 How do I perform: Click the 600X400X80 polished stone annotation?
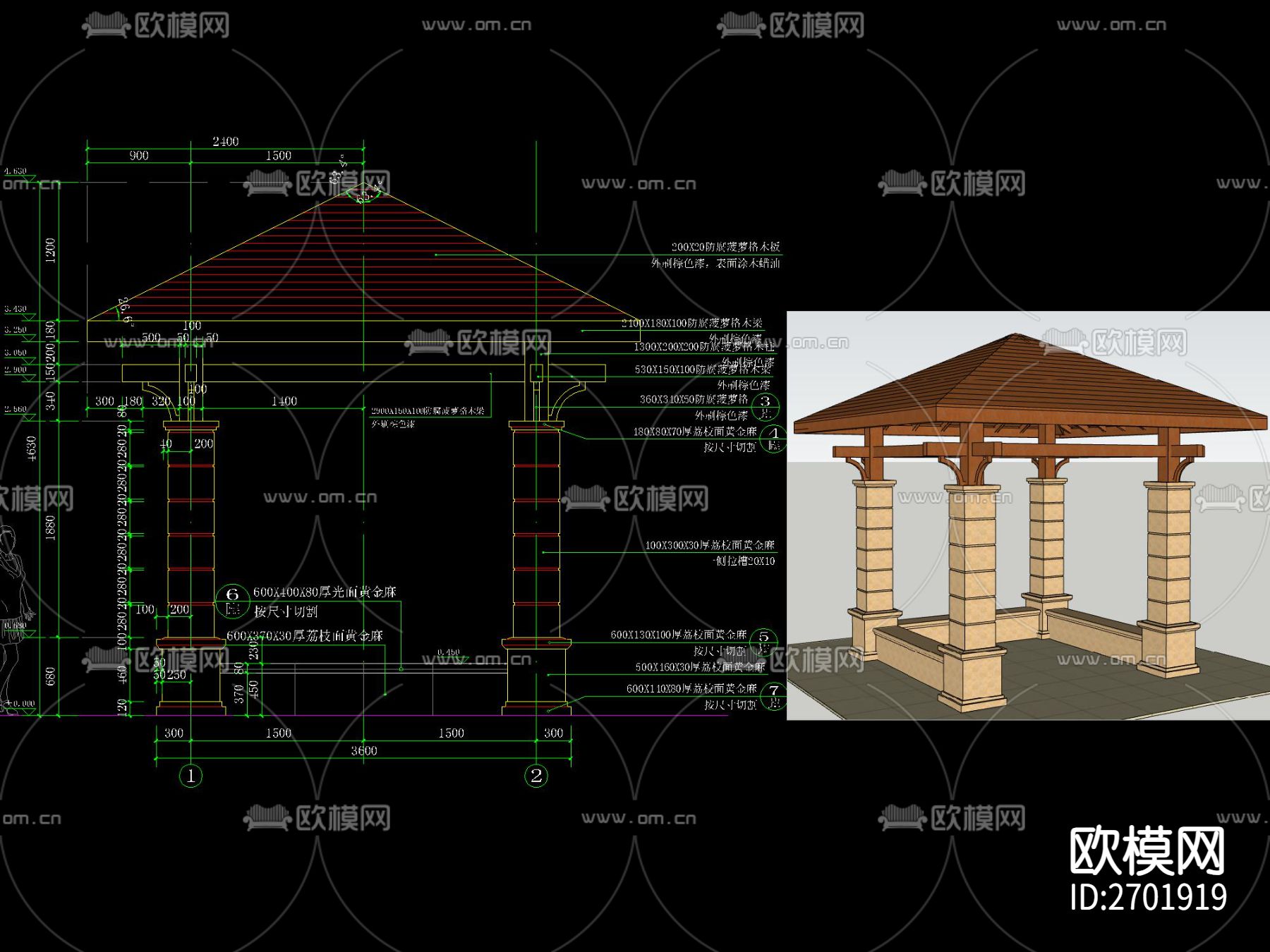(x=325, y=592)
